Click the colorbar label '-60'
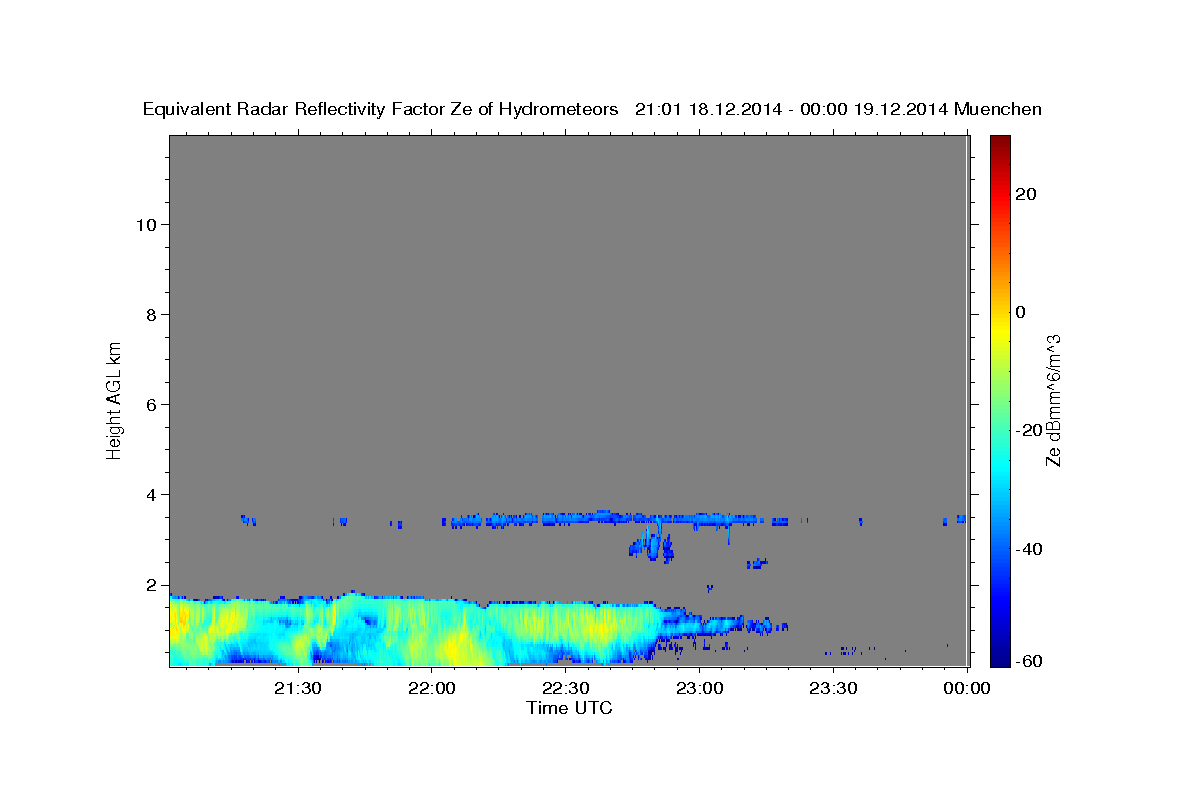This screenshot has width=1200, height=800. point(1030,660)
